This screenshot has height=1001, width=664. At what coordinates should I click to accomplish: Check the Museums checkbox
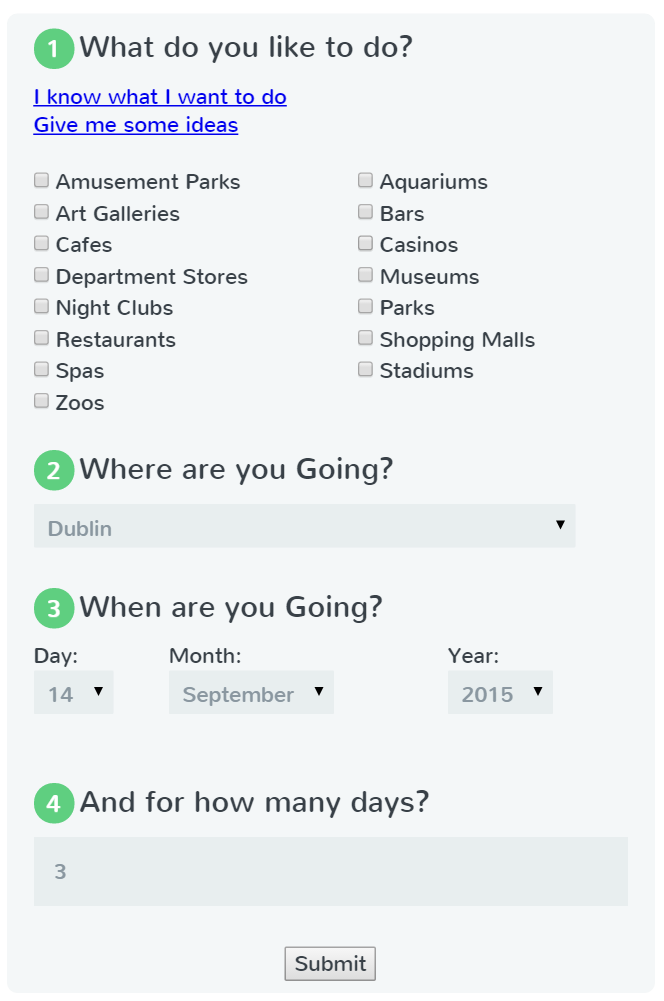366,275
